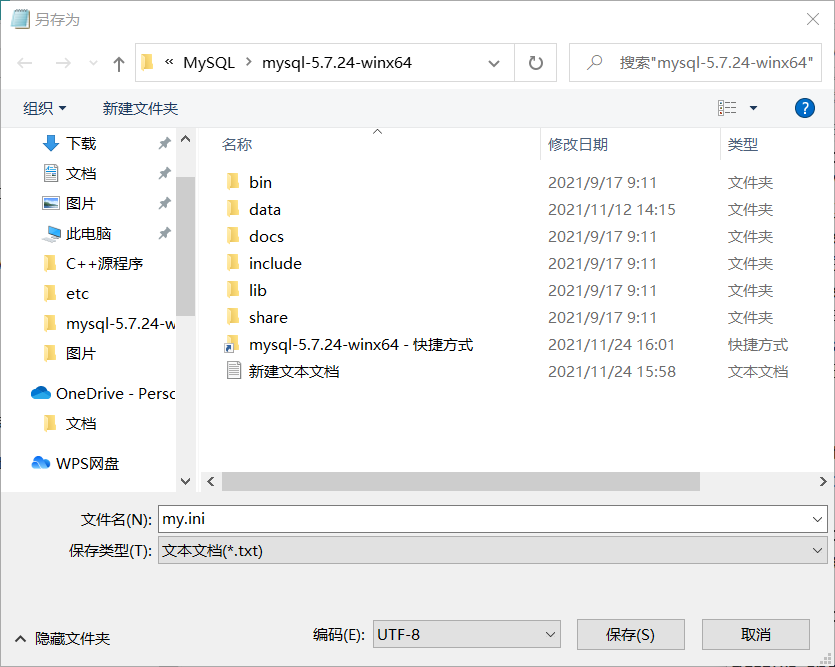The height and width of the screenshot is (667, 835).
Task: Click the blue help icon
Action: pyautogui.click(x=804, y=108)
